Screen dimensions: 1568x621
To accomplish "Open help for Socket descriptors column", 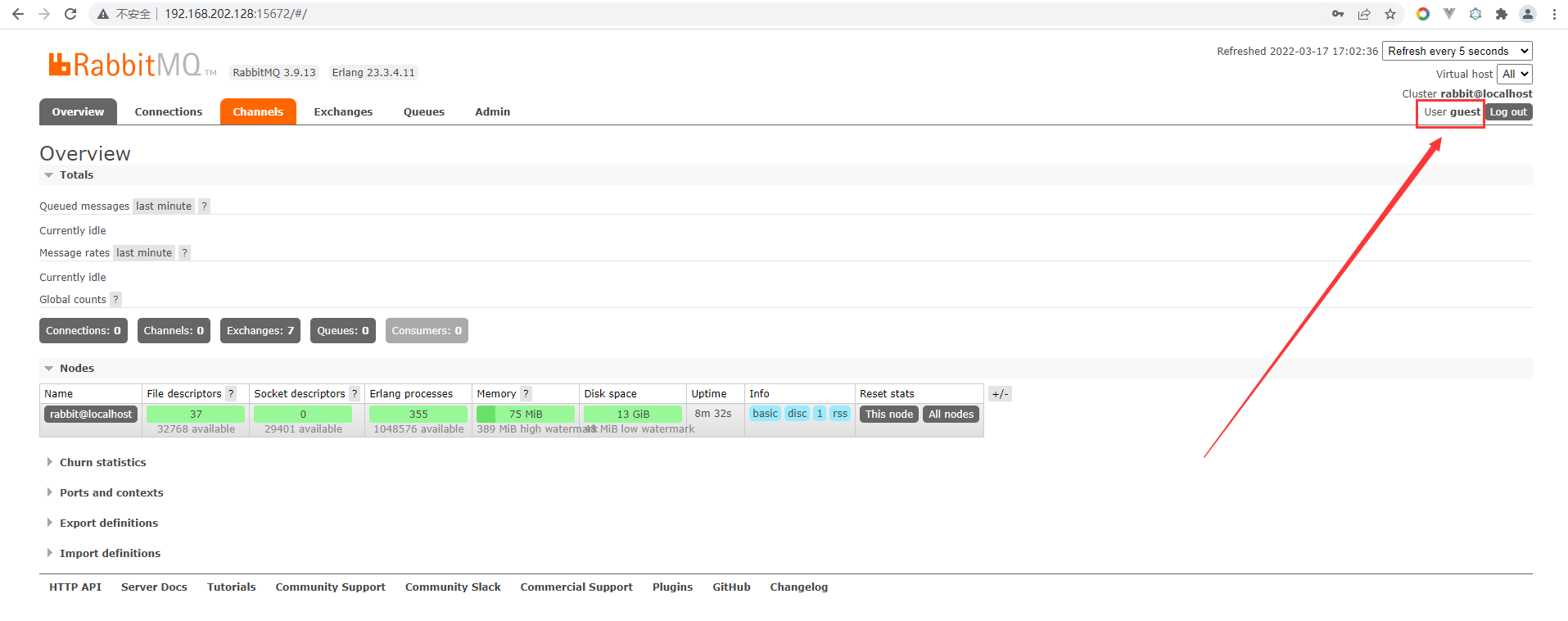I will [x=355, y=394].
